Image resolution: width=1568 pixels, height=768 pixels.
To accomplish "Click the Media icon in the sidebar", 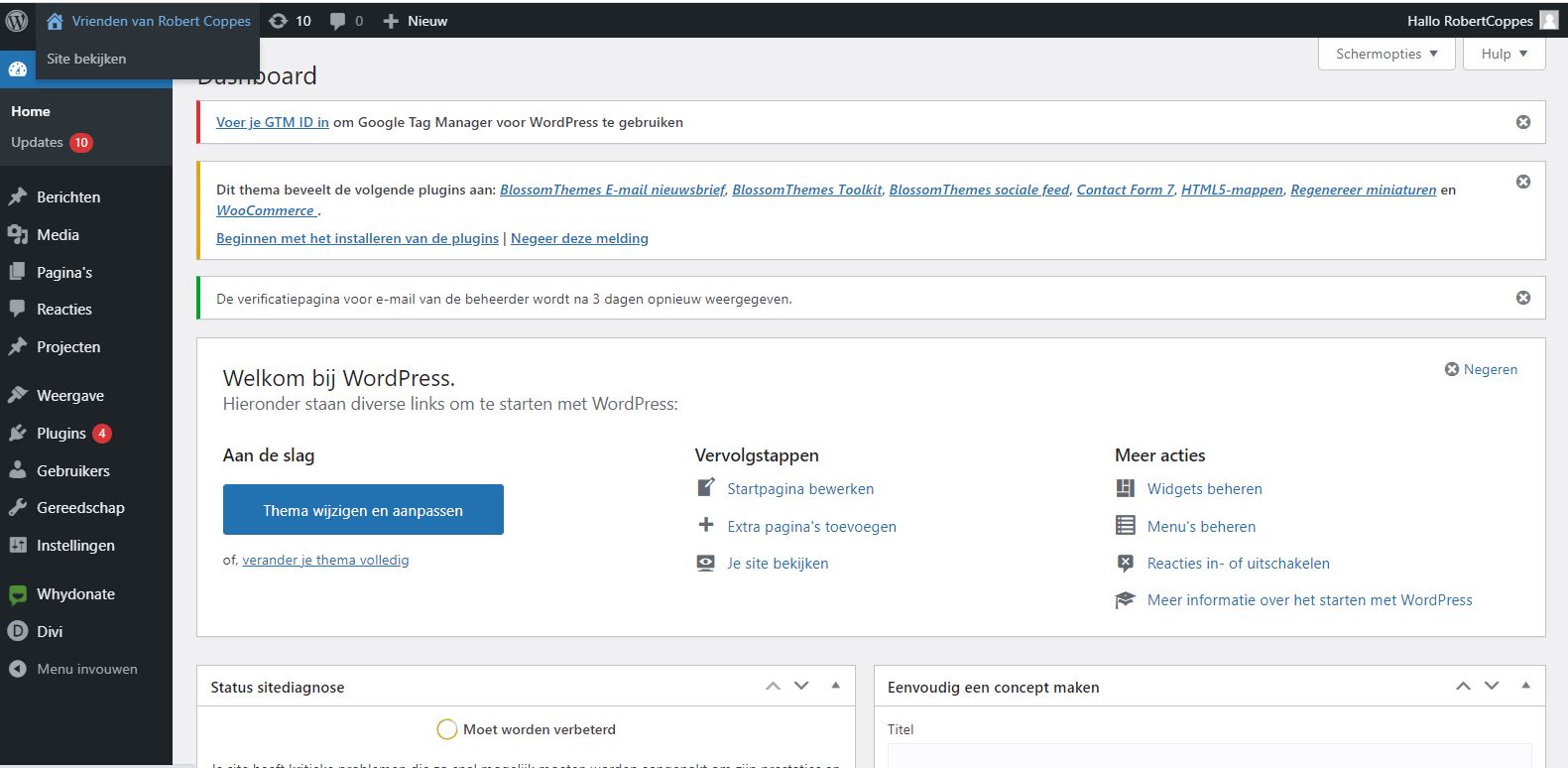I will point(17,234).
